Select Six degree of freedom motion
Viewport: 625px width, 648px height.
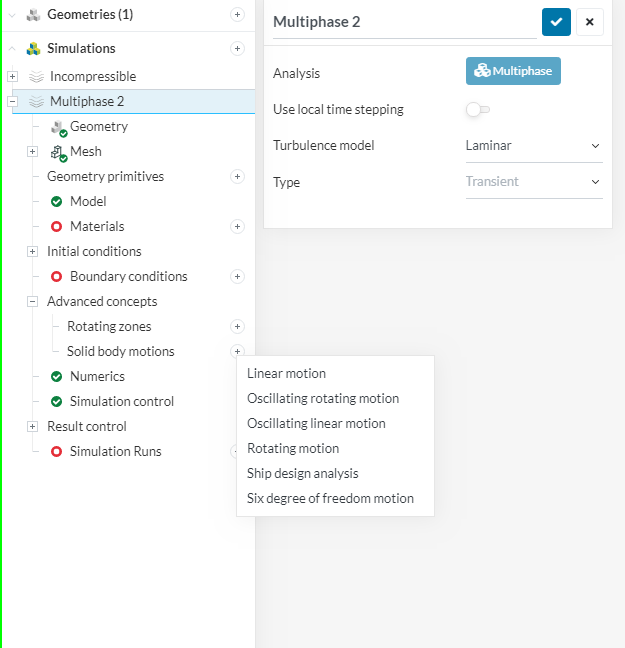click(330, 499)
